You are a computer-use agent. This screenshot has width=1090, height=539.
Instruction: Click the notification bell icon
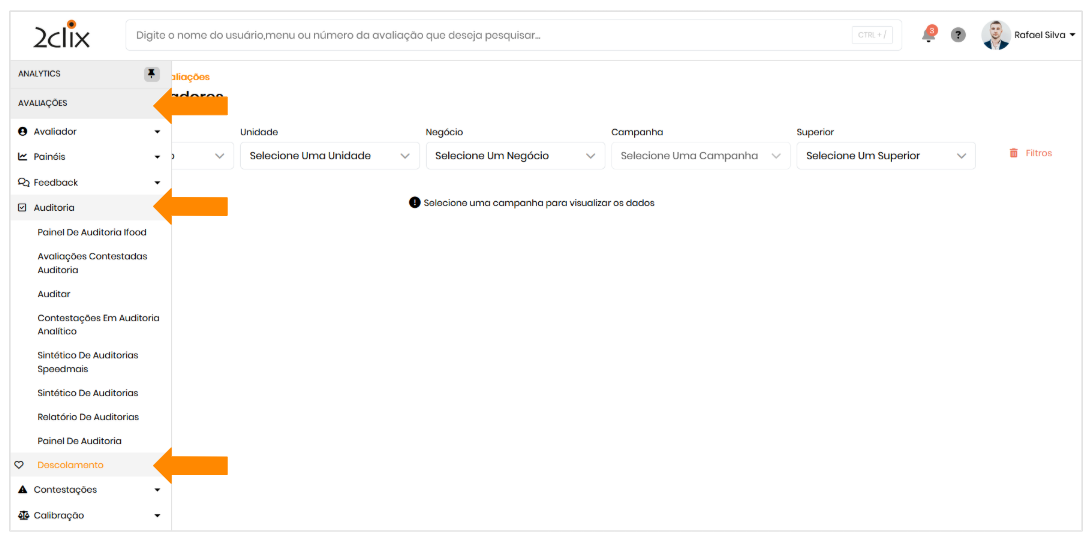(929, 36)
